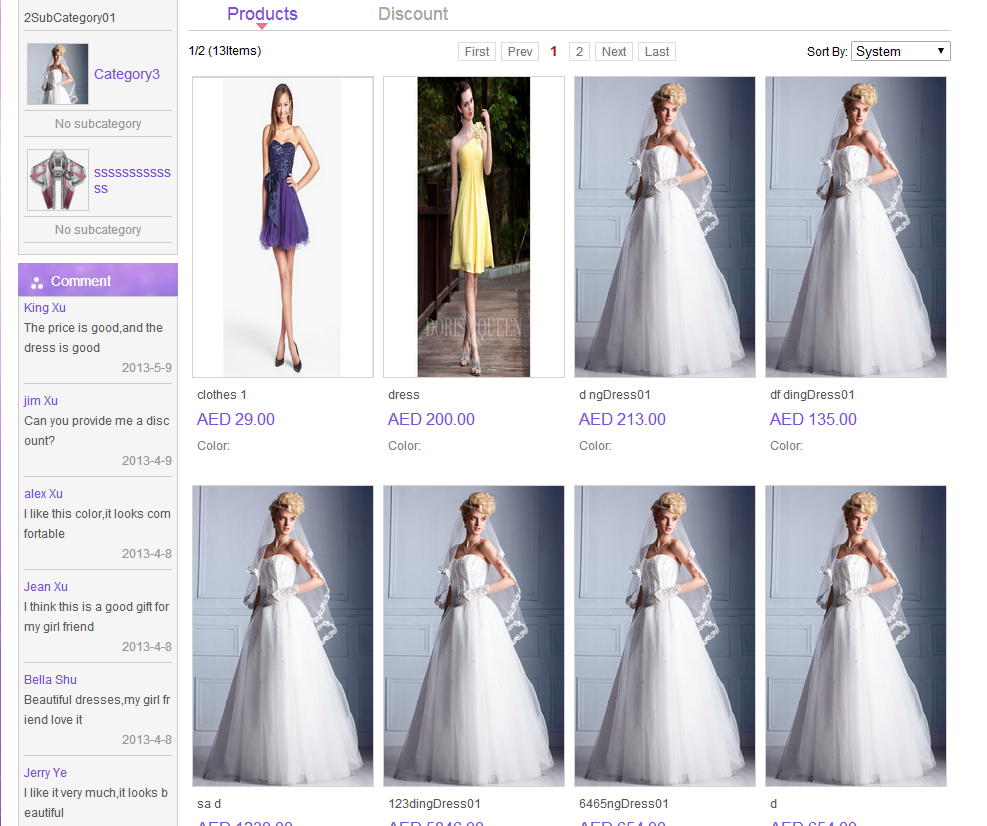The height and width of the screenshot is (826, 987).
Task: Jump to page 2
Action: click(x=579, y=51)
